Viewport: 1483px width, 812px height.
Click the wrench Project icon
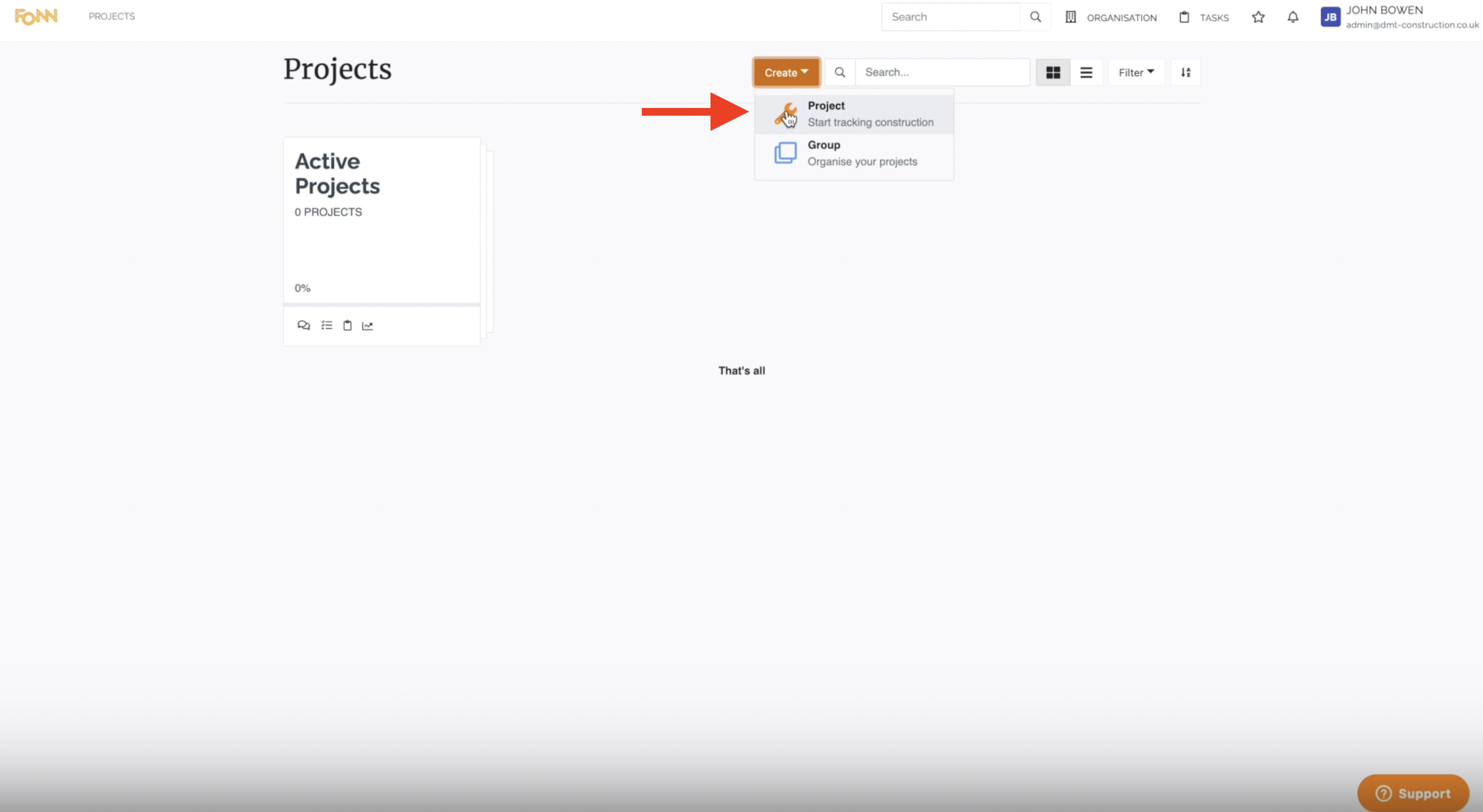click(x=785, y=114)
